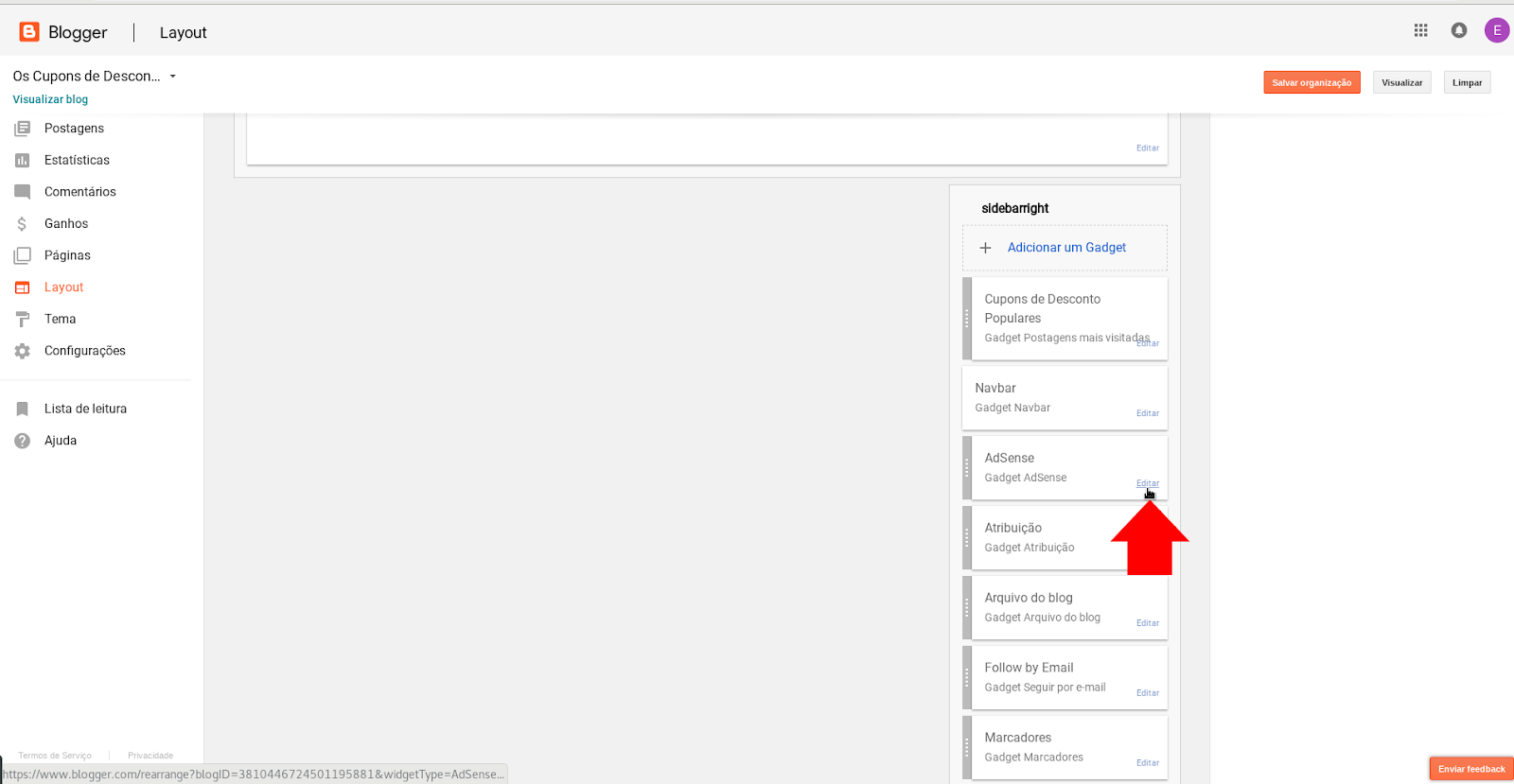
Task: Click the Blogger logo icon
Action: [x=29, y=32]
